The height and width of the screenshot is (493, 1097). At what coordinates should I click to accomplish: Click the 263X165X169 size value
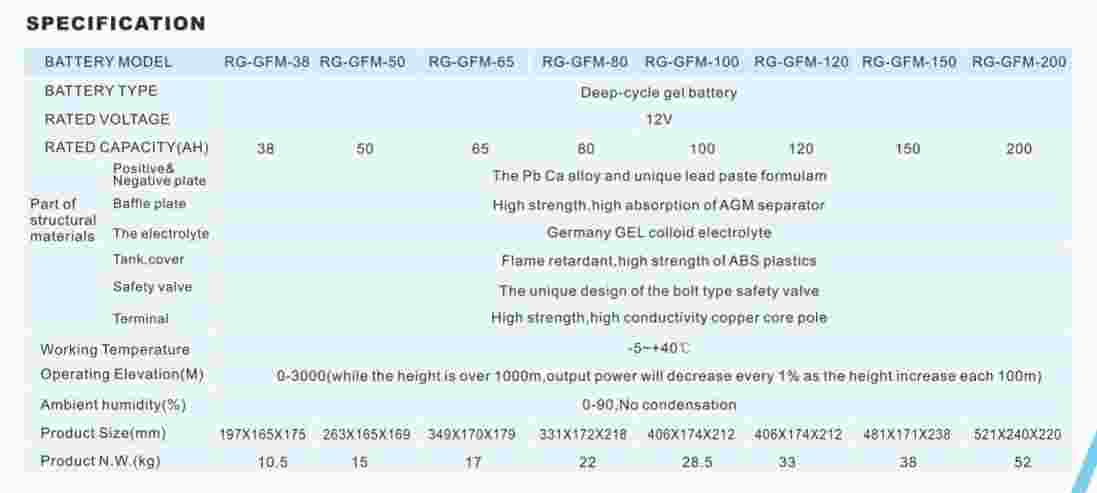(x=367, y=435)
